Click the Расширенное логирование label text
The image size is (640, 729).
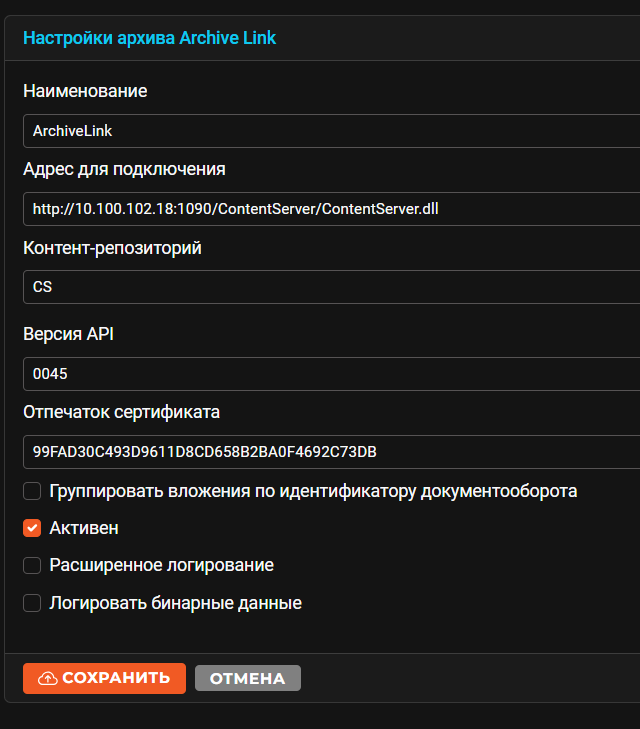point(161,565)
